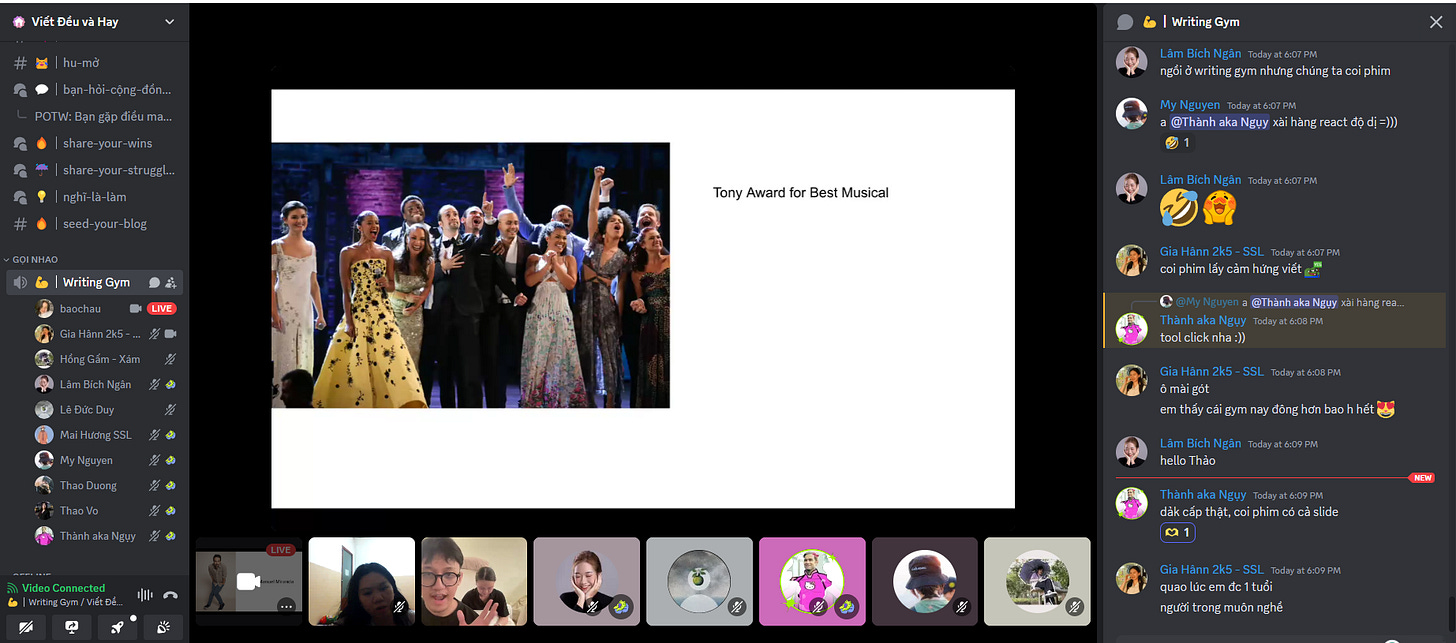The width and height of the screenshot is (1456, 643).
Task: Click the video tile of the woman by the door
Action: [361, 581]
